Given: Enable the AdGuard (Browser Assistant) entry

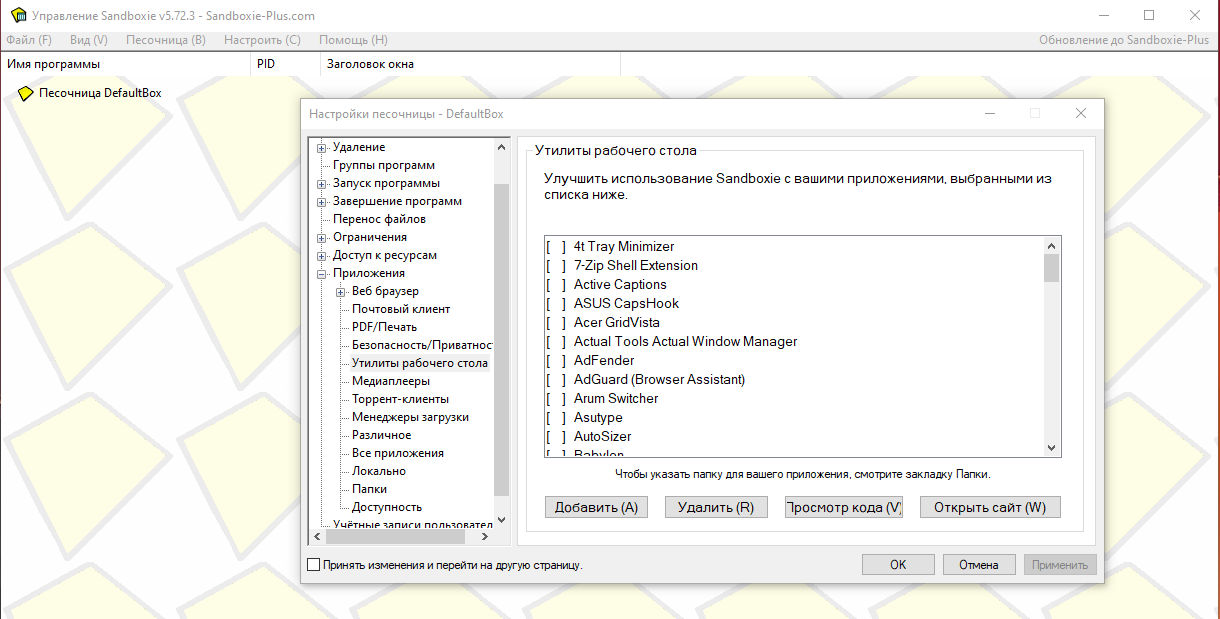Looking at the screenshot, I should (556, 380).
